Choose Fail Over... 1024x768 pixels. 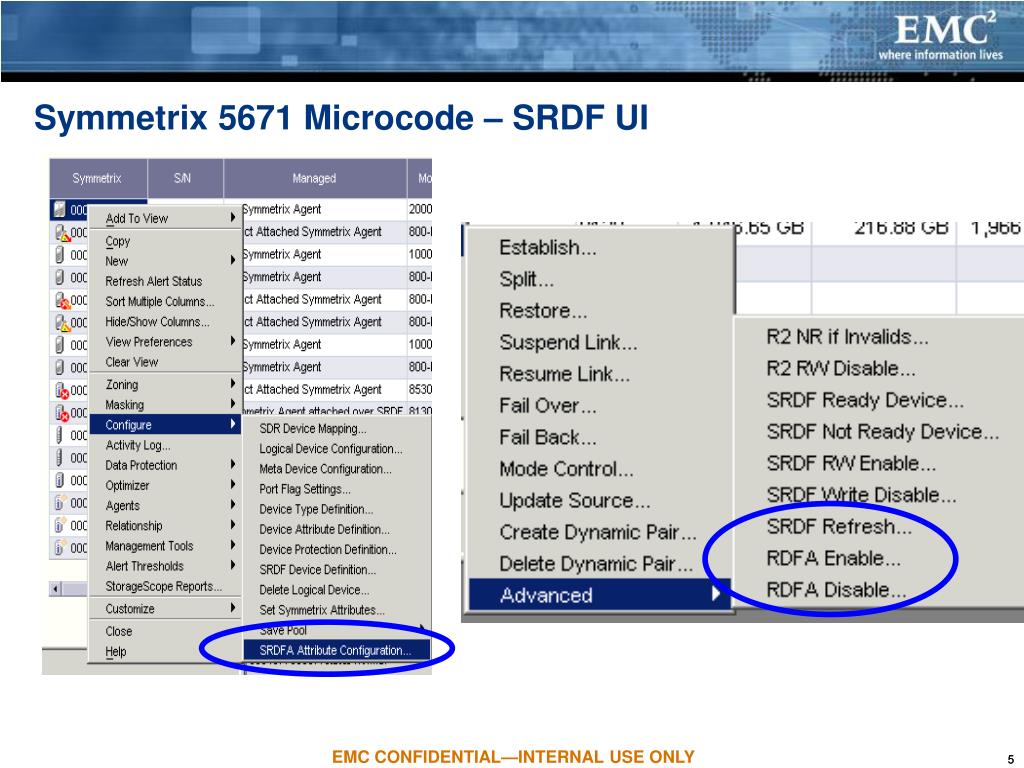point(600,406)
